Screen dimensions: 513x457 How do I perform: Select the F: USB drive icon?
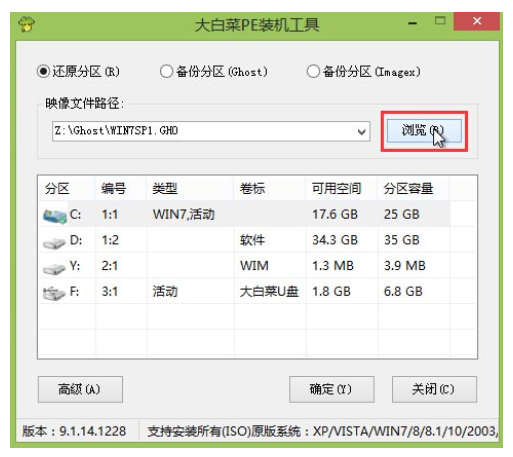coord(54,293)
